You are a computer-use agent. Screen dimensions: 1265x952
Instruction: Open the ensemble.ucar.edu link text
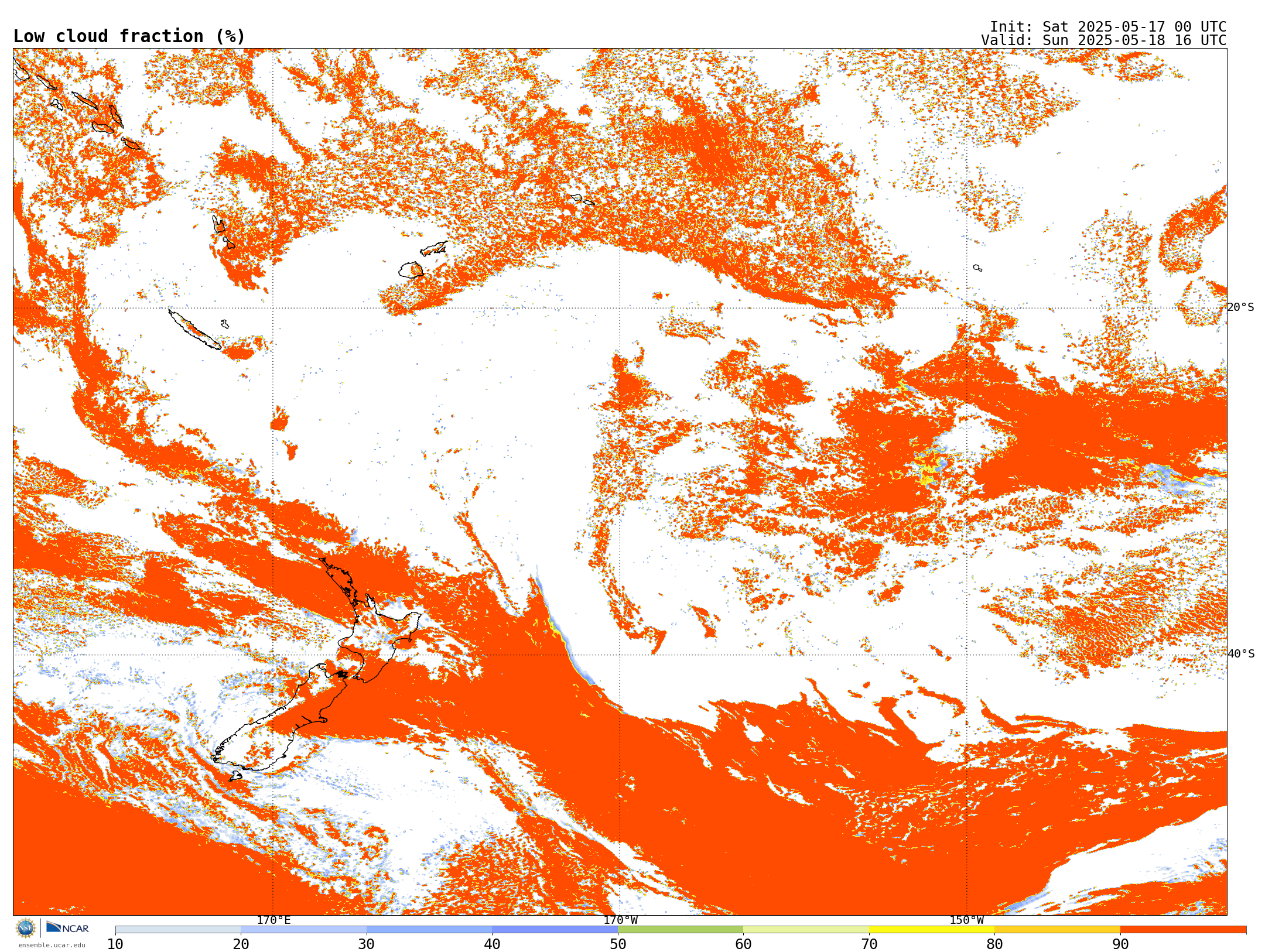coord(52,945)
